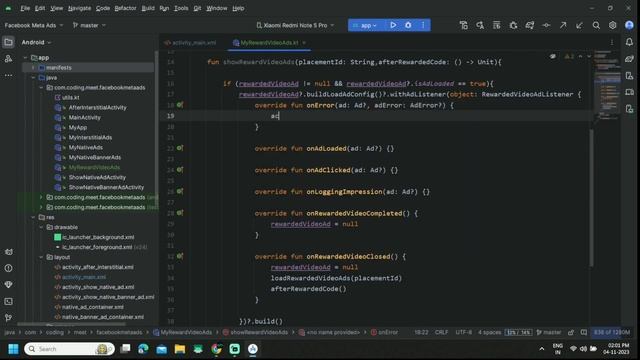
Task: Open MyNativeBannerAds in project tree
Action: (95, 157)
